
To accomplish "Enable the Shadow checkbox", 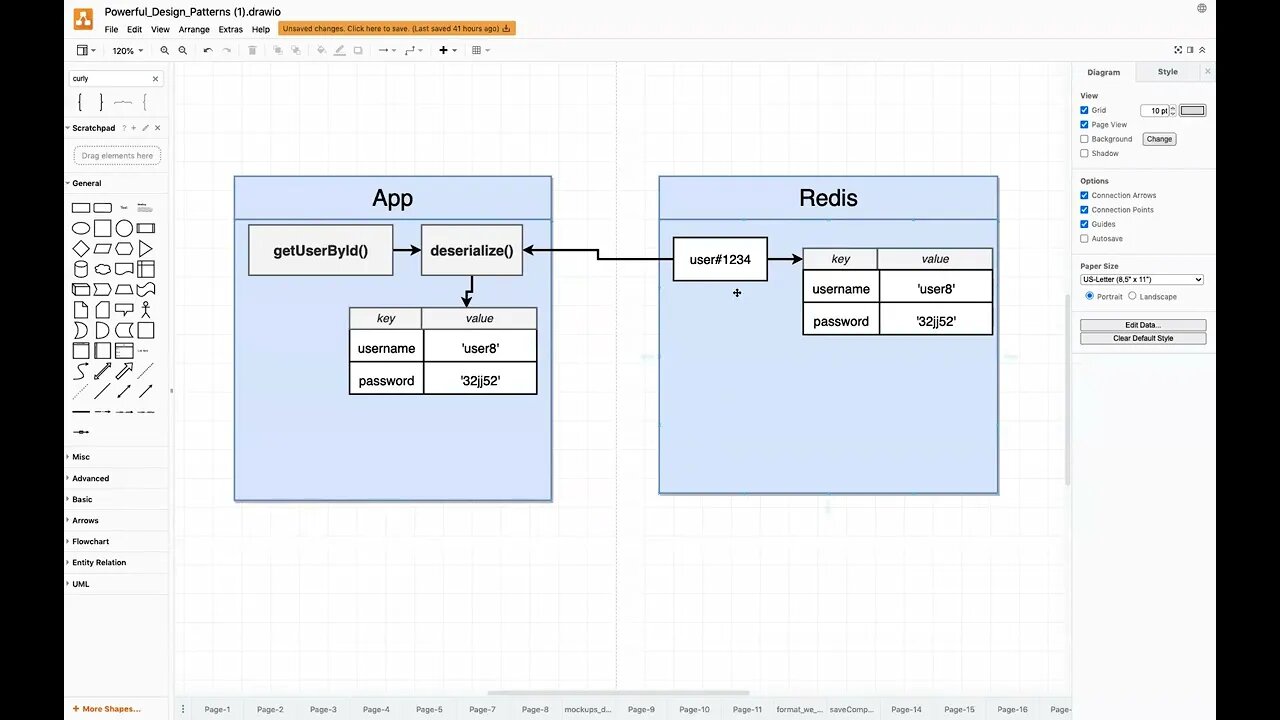I will 1084,153.
